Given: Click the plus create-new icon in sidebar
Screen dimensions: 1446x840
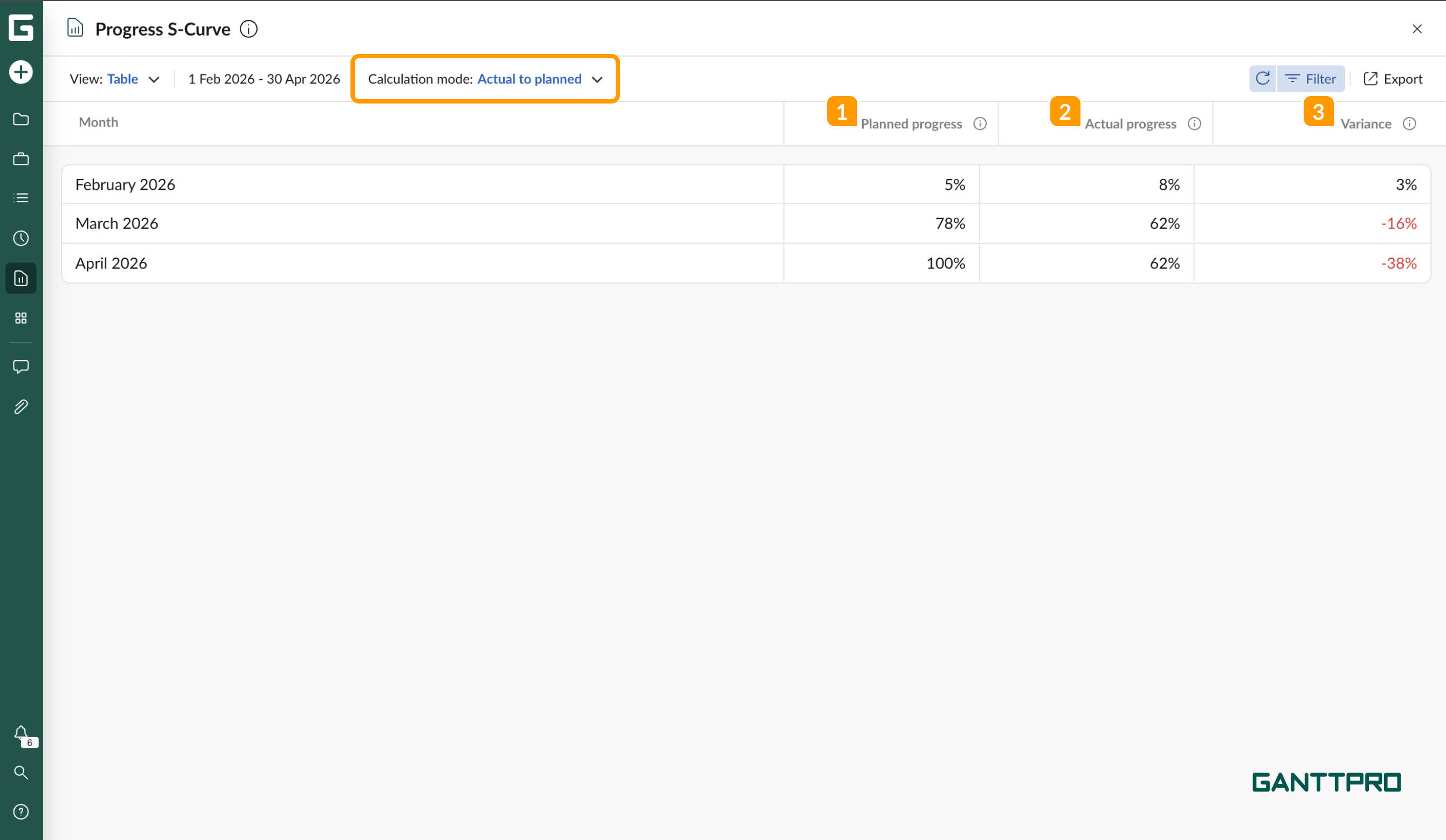Looking at the screenshot, I should [x=21, y=72].
